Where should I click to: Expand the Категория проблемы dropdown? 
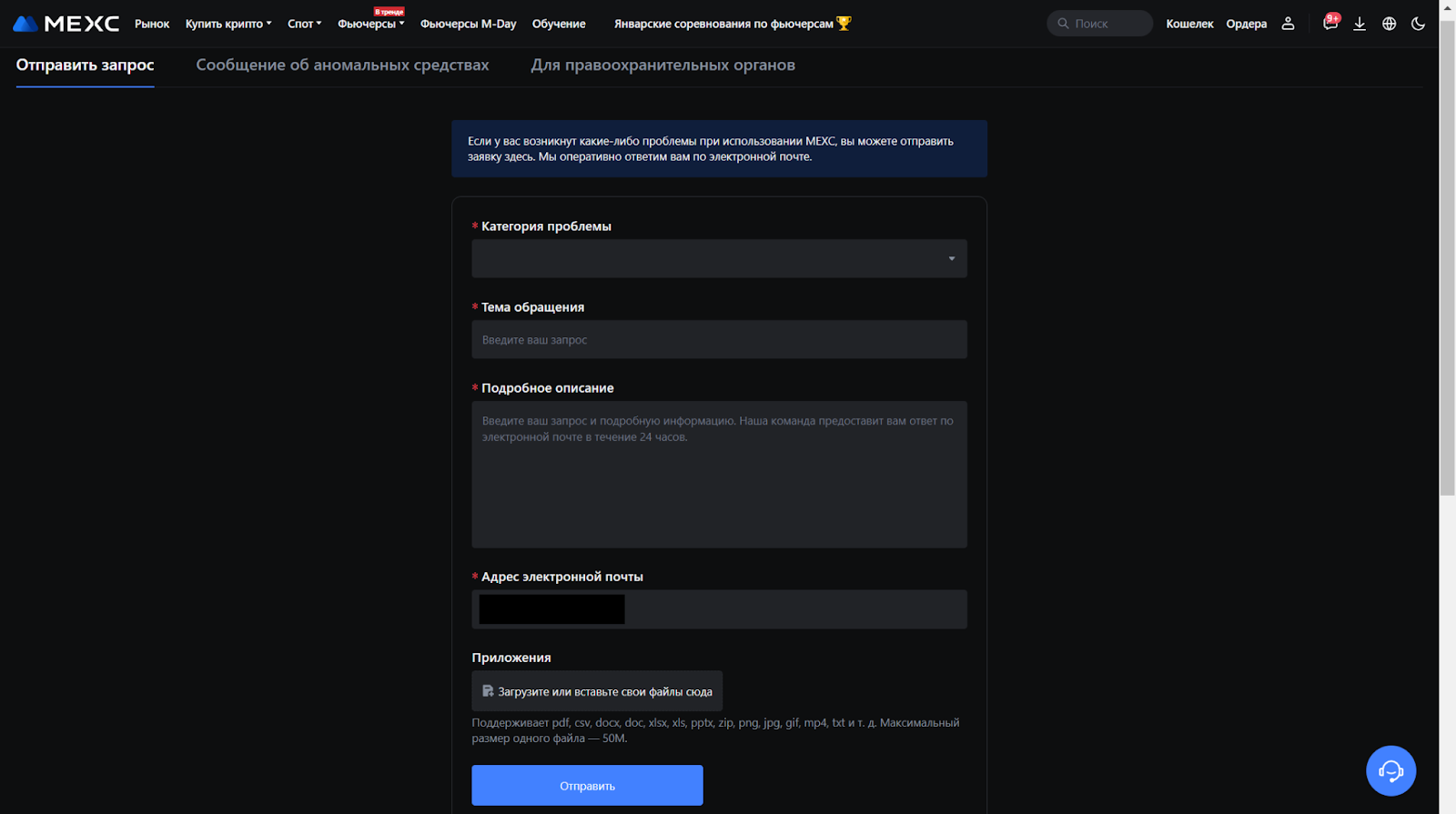pyautogui.click(x=719, y=258)
